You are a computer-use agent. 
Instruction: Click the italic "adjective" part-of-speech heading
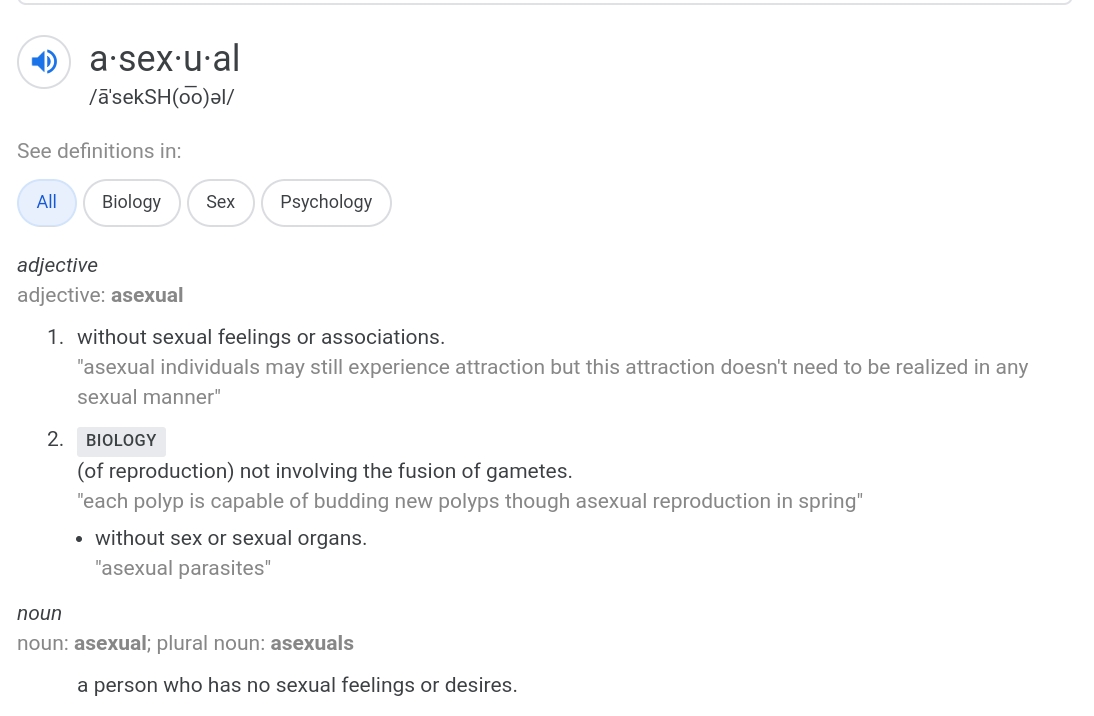click(x=57, y=265)
